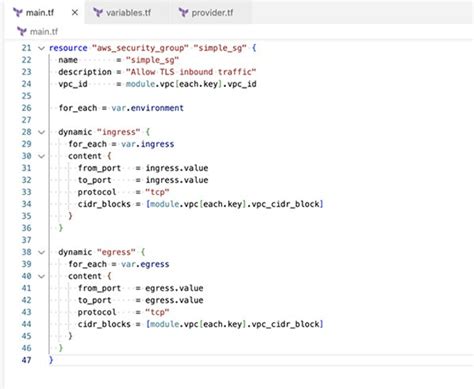Collapse the dynamic egress block at line 38
The image size is (474, 389).
tap(41, 252)
